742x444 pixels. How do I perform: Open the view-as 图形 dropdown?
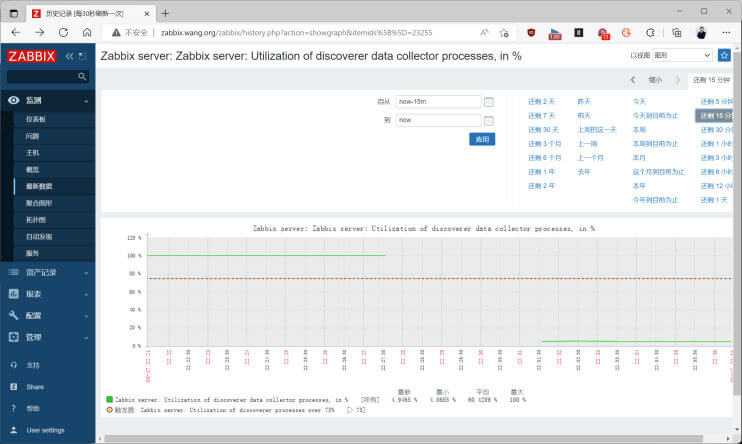pyautogui.click(x=682, y=55)
